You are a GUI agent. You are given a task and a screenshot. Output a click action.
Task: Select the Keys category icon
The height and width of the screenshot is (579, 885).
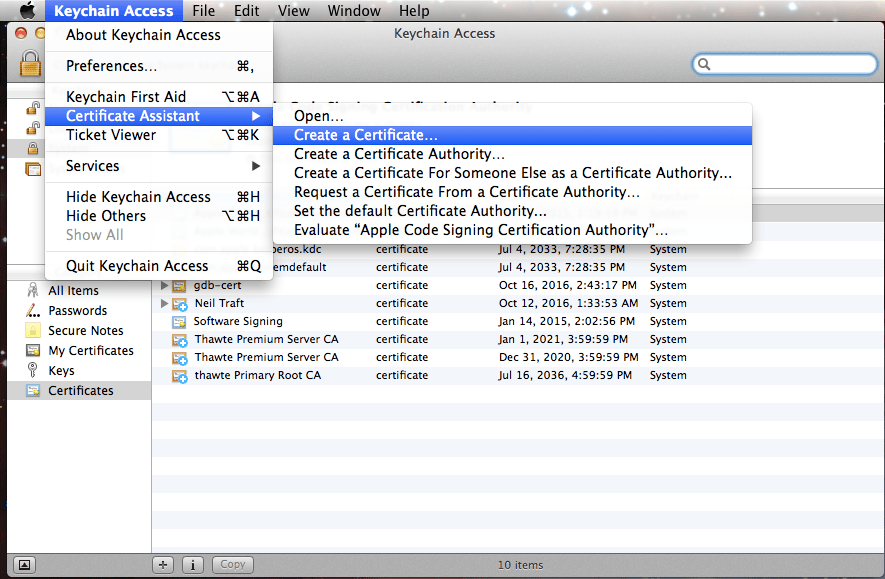[33, 370]
